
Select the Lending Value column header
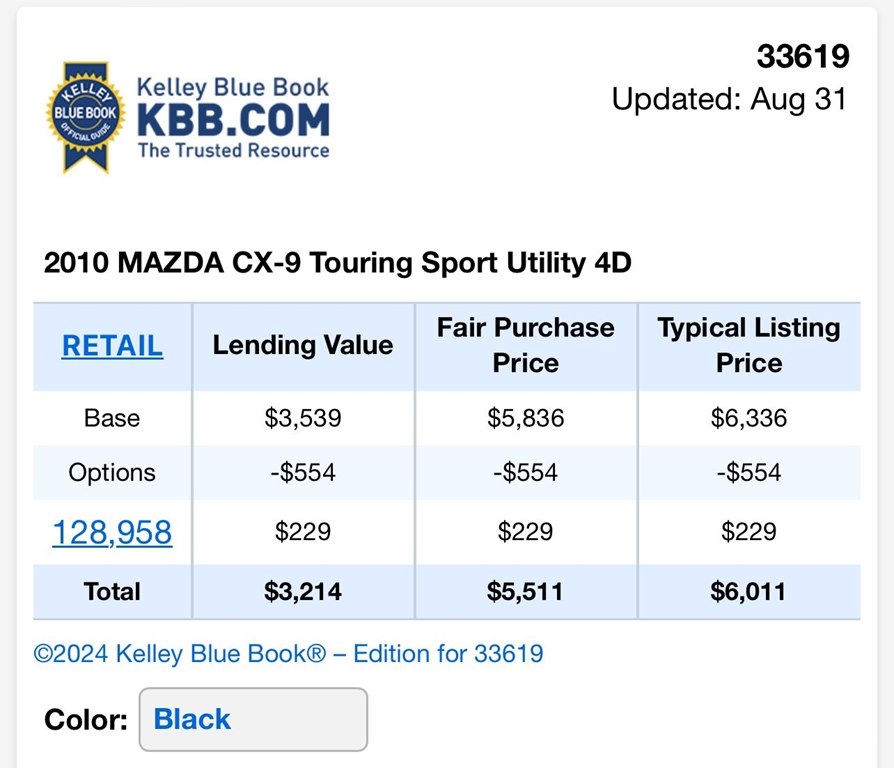click(x=303, y=346)
